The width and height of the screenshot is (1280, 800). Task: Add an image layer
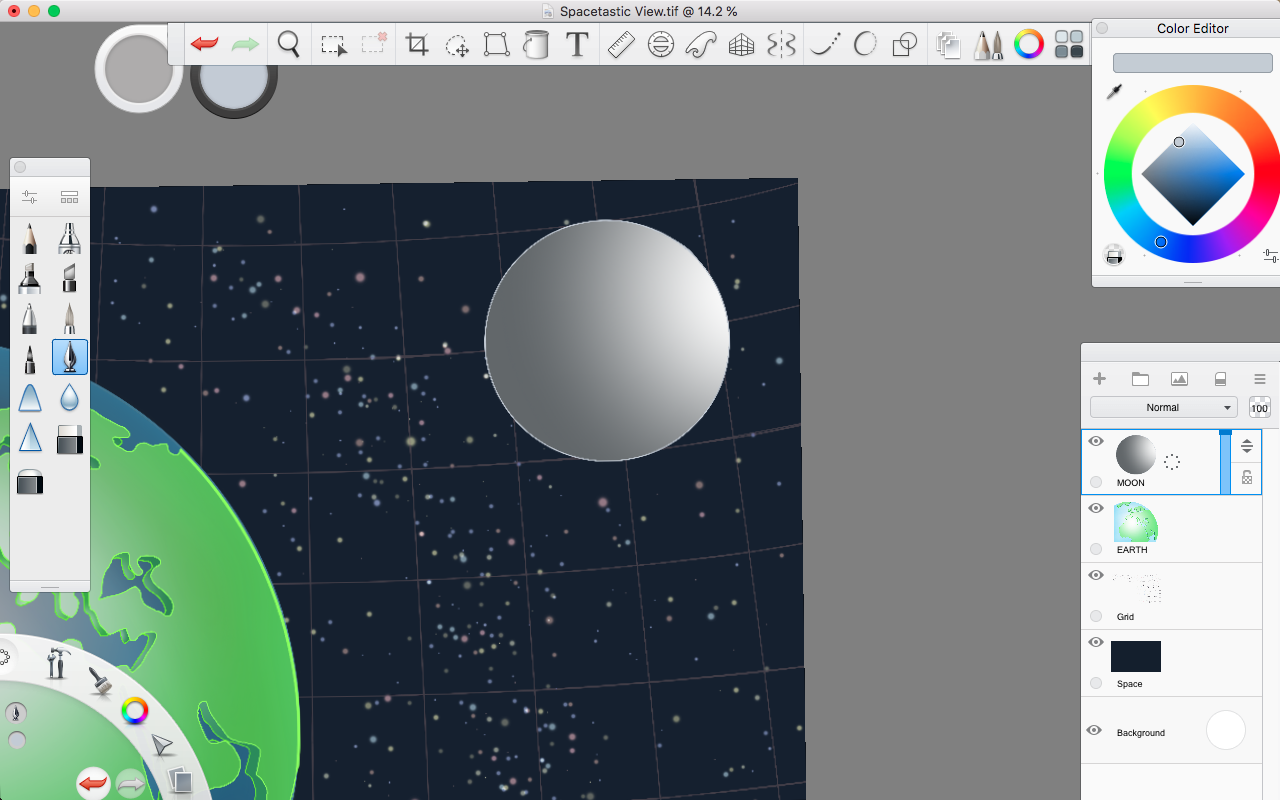1179,379
